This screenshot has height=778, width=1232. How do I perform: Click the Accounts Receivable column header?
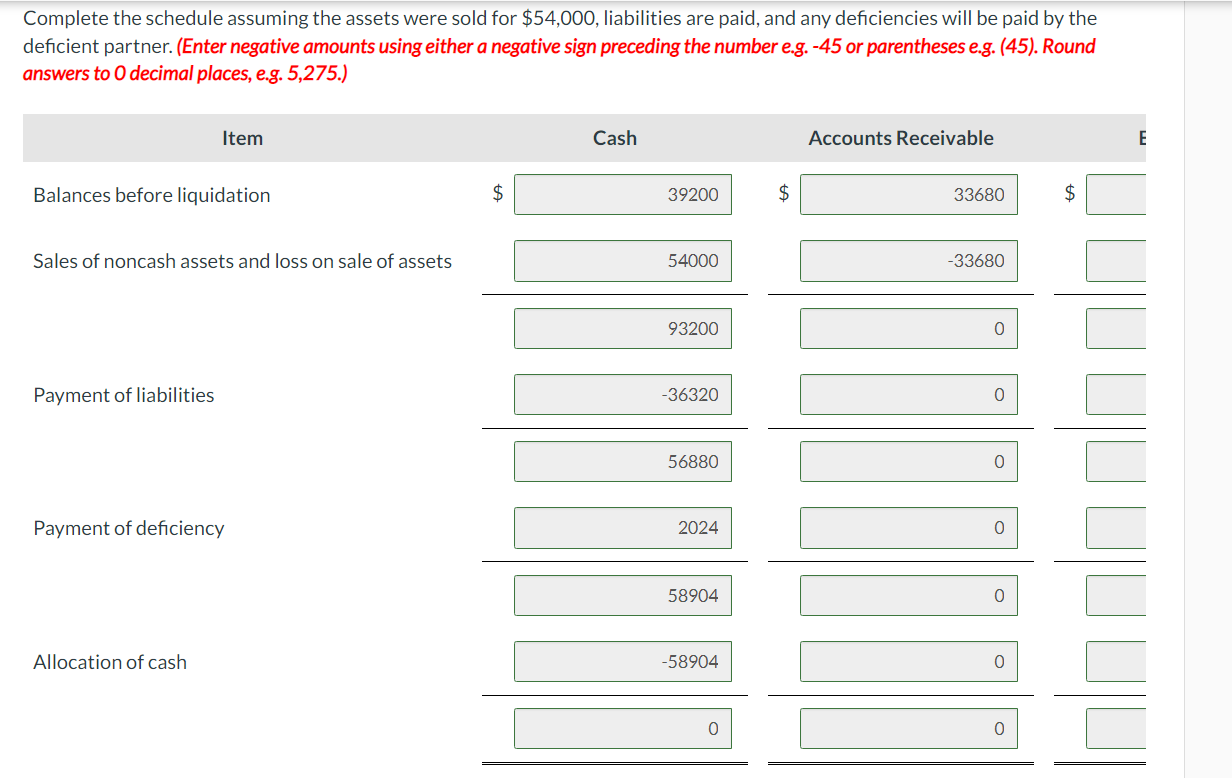tap(901, 138)
